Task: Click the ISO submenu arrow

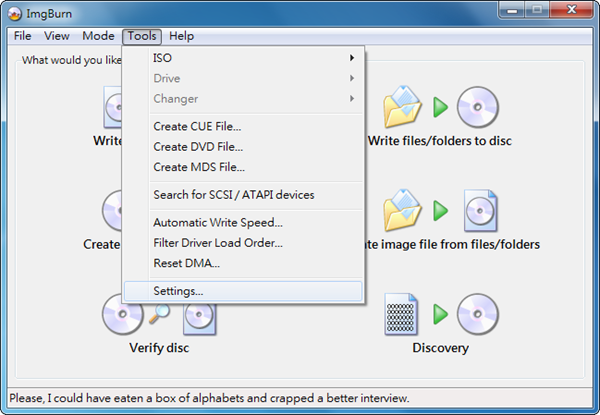Action: (x=352, y=58)
